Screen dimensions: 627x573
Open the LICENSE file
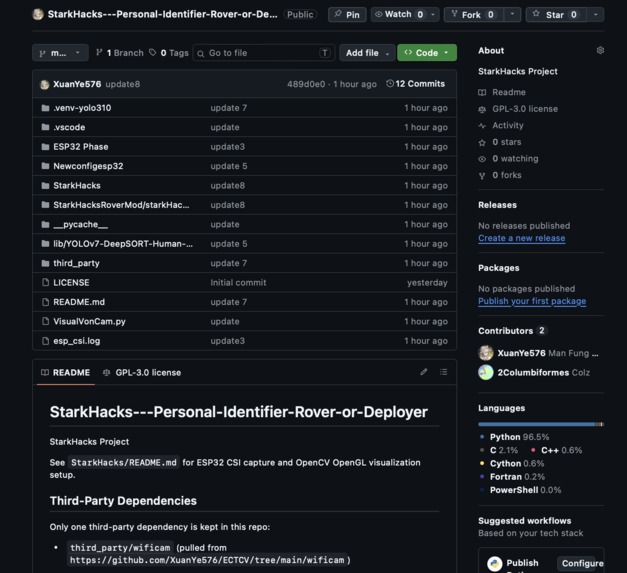(71, 283)
